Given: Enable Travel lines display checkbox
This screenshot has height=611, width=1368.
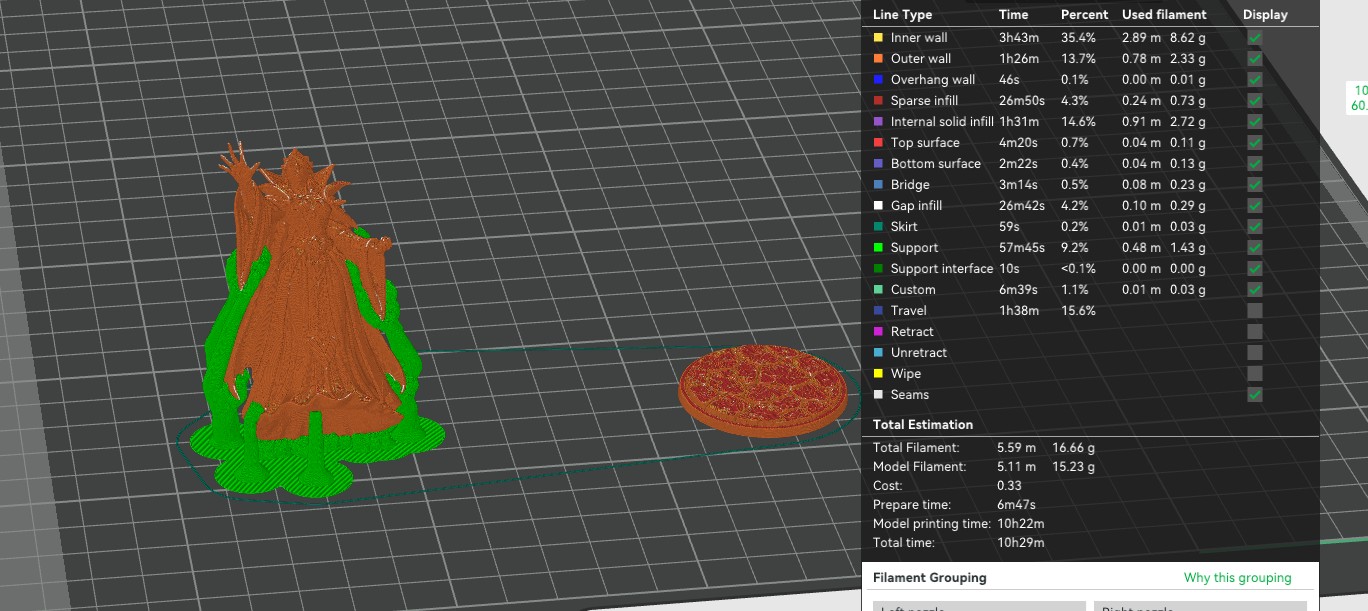Looking at the screenshot, I should [1254, 310].
